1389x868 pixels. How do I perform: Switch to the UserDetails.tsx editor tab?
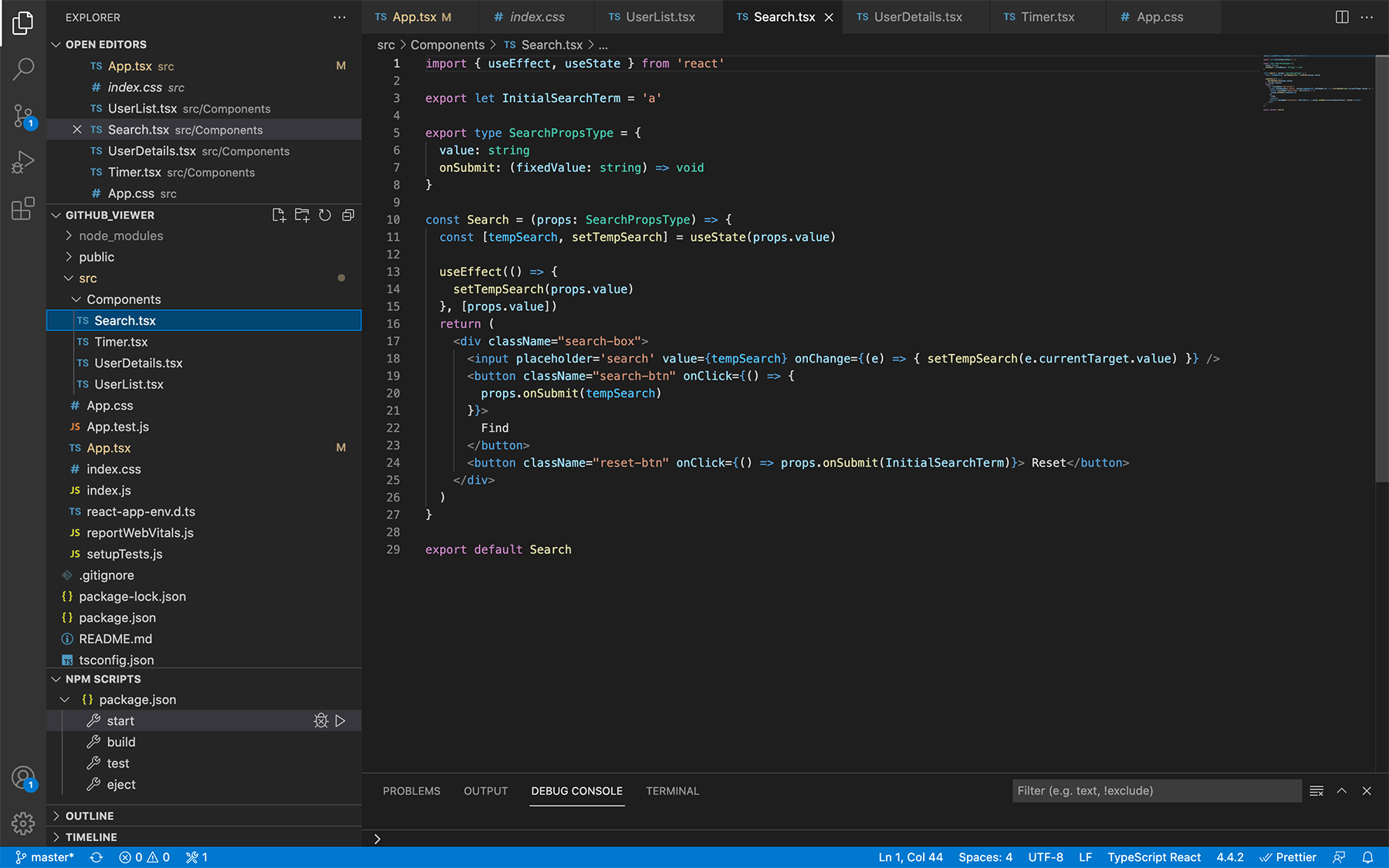(x=917, y=17)
